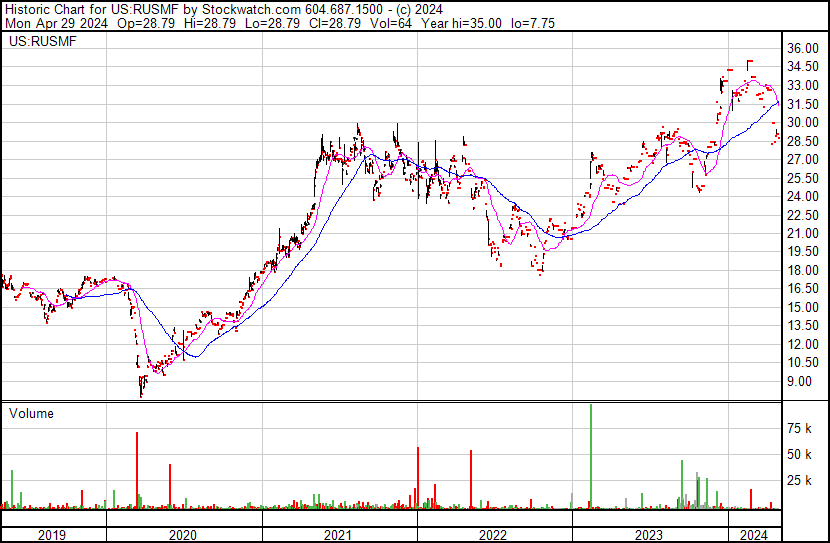Viewport: 830px width, 543px height.
Task: Click the 24.00 price axis label
Action: (x=801, y=196)
